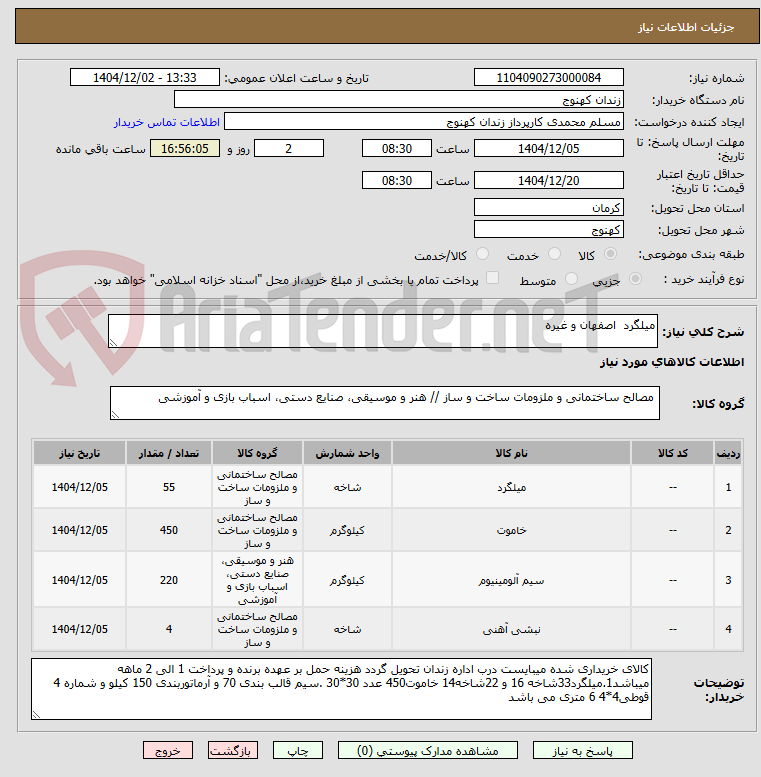Click quantity 55 in the میلگرد row

[168, 487]
